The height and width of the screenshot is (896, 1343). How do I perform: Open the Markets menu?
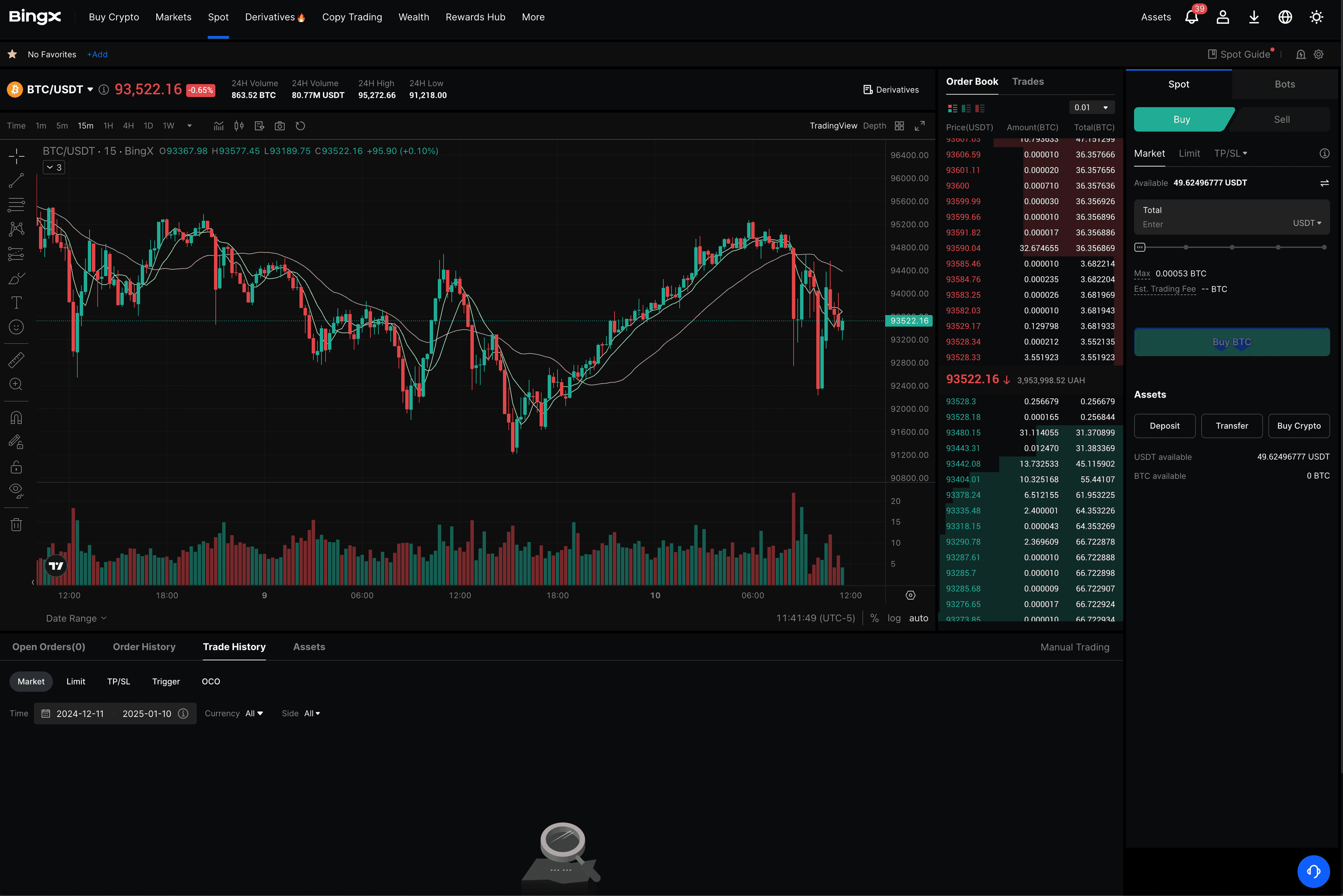click(x=173, y=17)
